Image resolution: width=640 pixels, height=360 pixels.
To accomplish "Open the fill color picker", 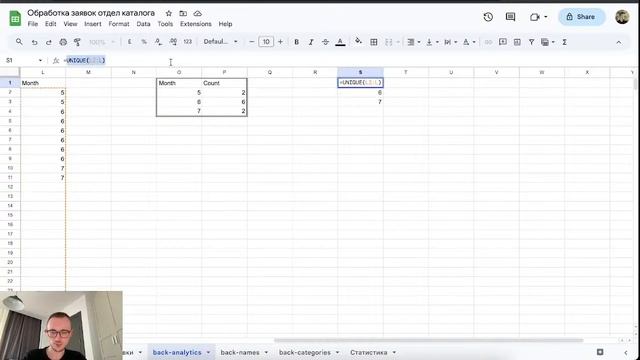I will pyautogui.click(x=358, y=41).
